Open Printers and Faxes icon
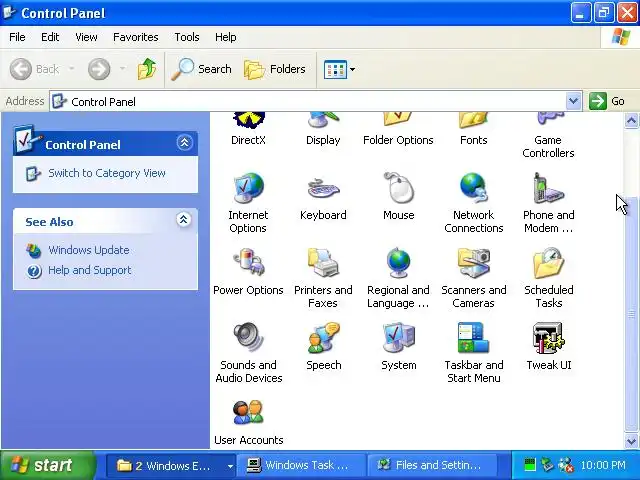 323,278
